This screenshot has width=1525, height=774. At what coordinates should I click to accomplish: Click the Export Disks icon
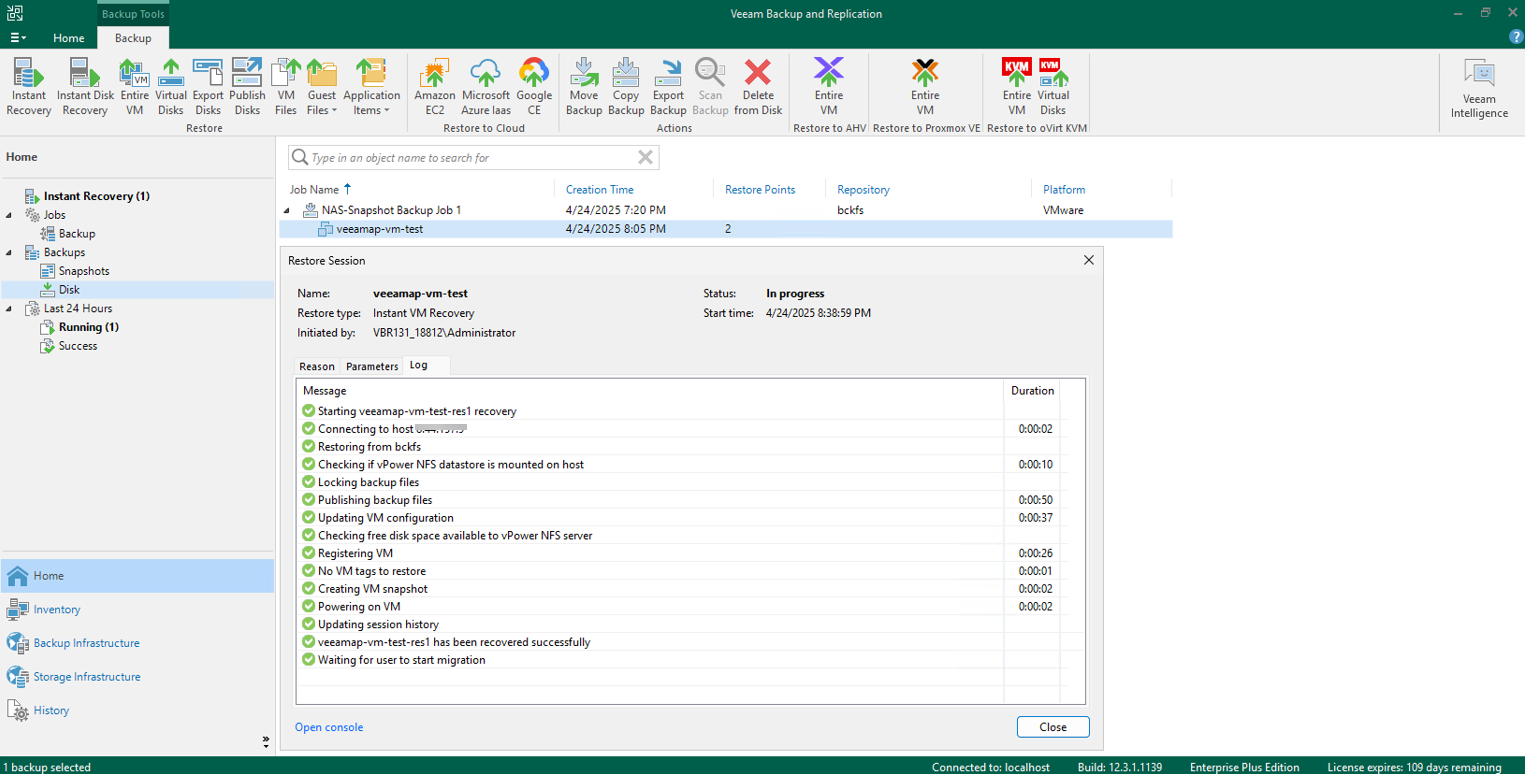pyautogui.click(x=208, y=87)
